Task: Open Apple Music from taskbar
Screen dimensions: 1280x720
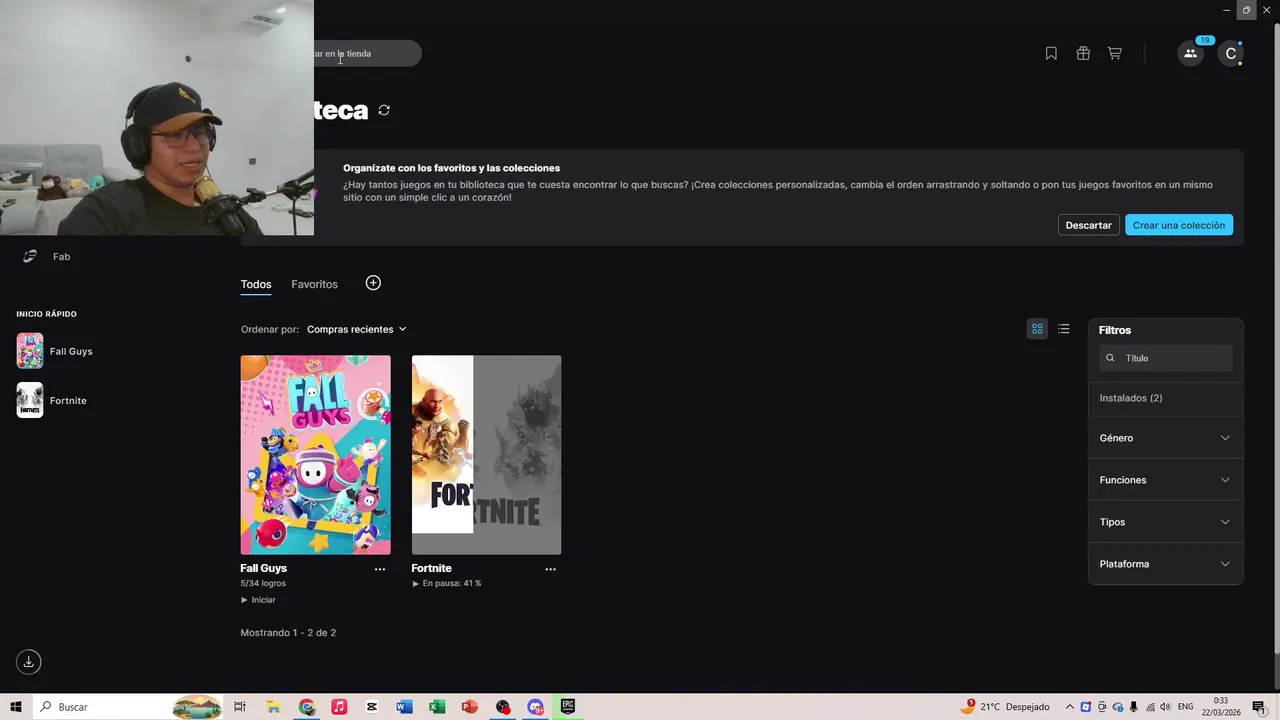Action: (339, 707)
